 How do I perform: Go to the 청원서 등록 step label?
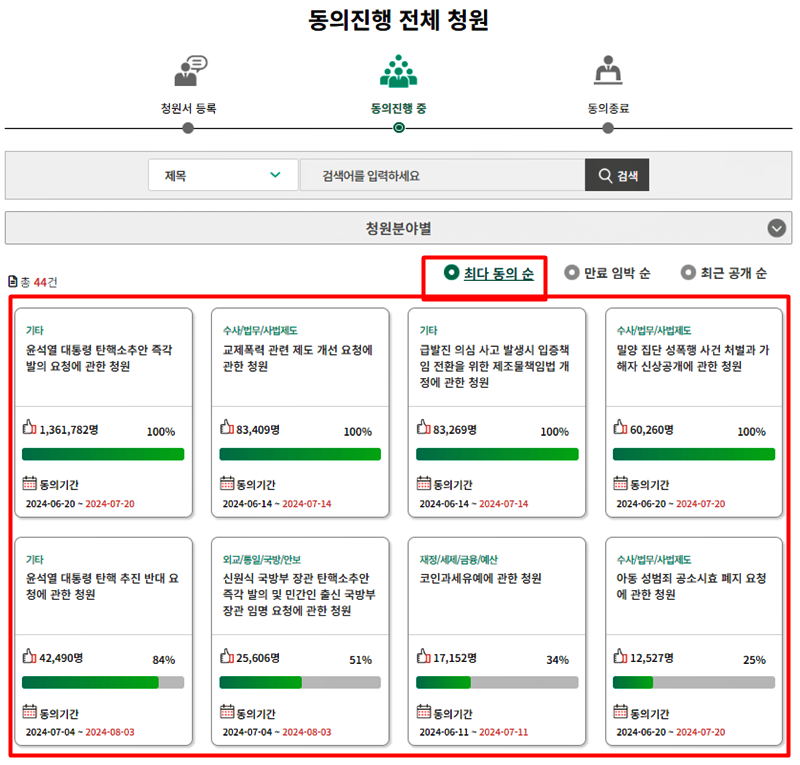[189, 108]
